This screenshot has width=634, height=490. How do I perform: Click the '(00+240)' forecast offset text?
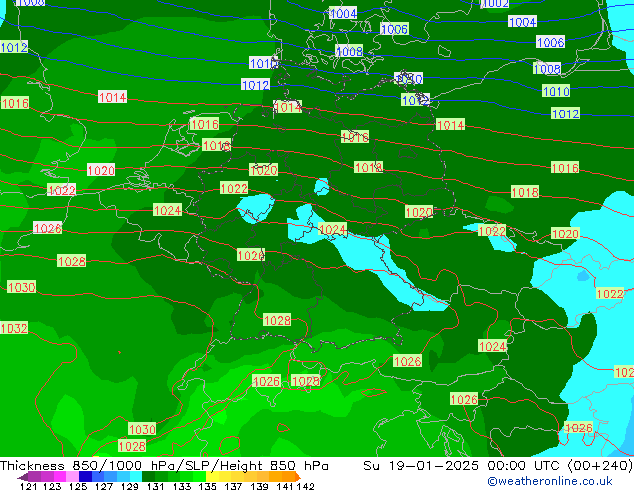(x=600, y=466)
